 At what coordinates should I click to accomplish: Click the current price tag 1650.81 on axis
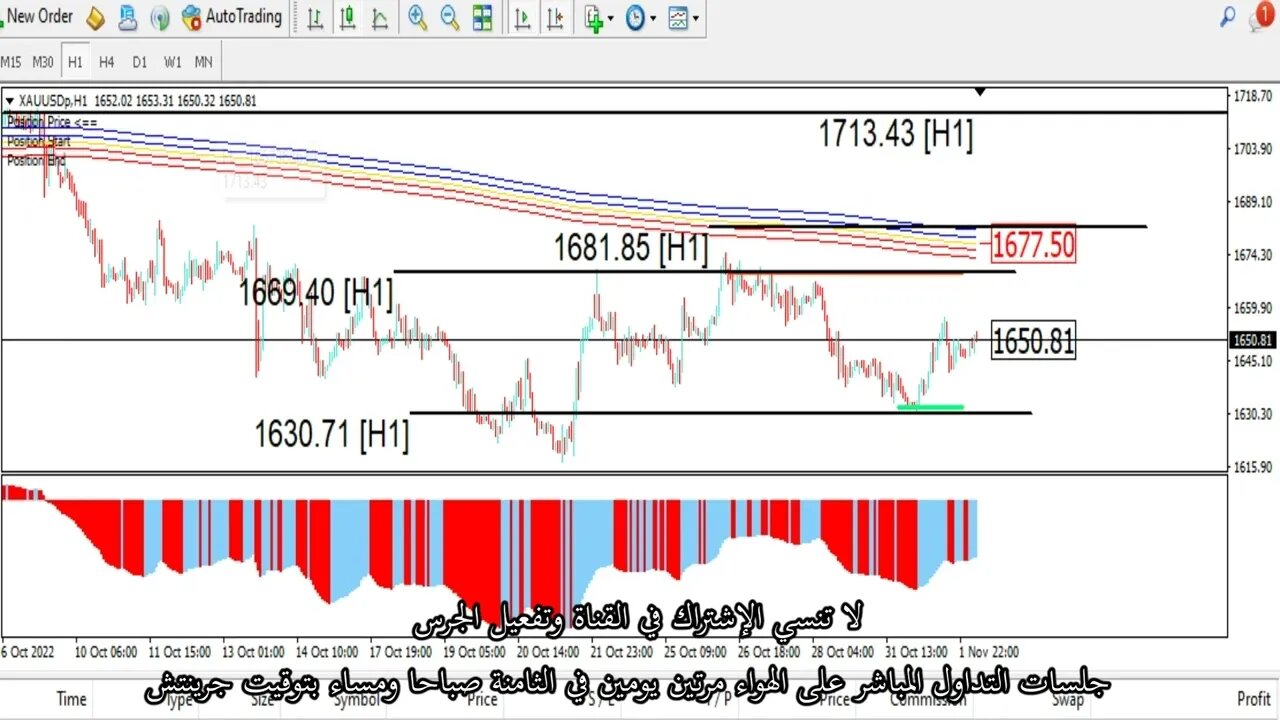pyautogui.click(x=1253, y=341)
